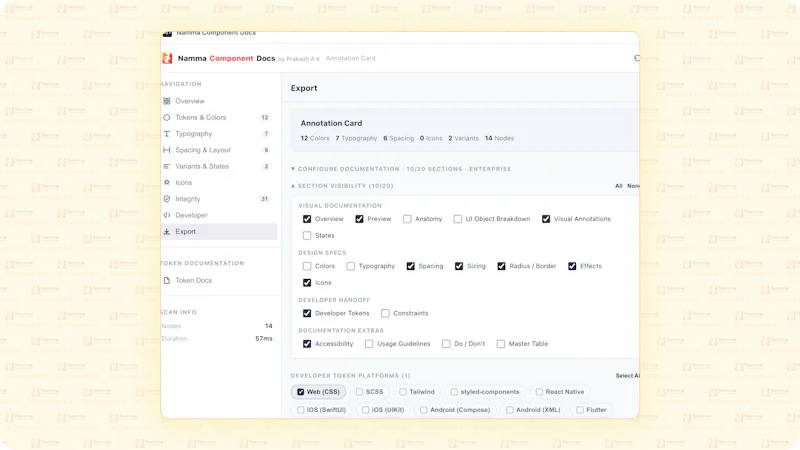Click the Overview grid icon in sidebar

(167, 101)
